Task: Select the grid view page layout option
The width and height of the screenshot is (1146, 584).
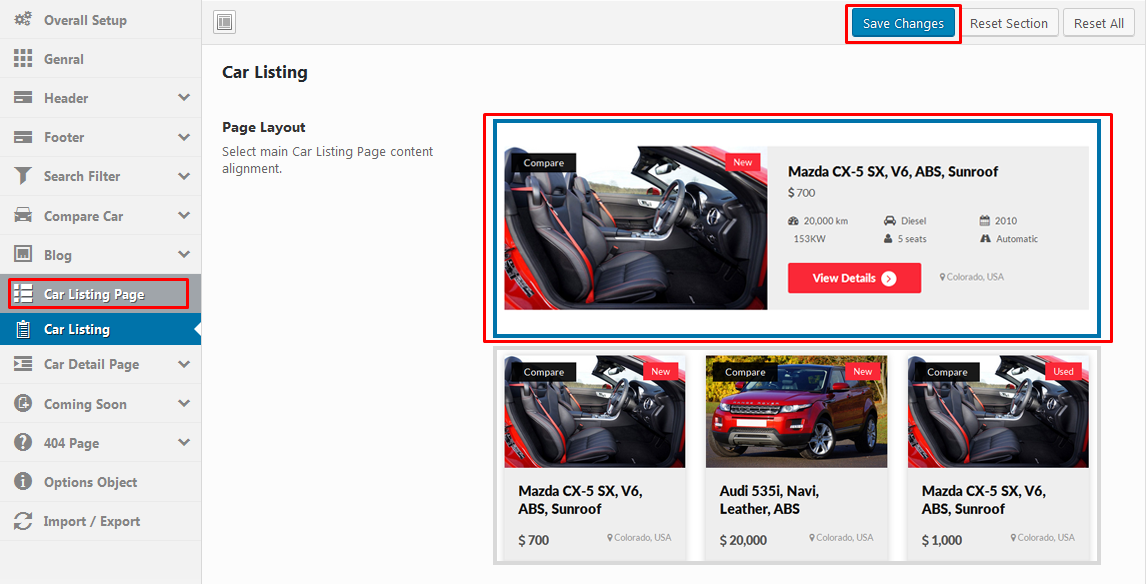Action: tap(797, 455)
